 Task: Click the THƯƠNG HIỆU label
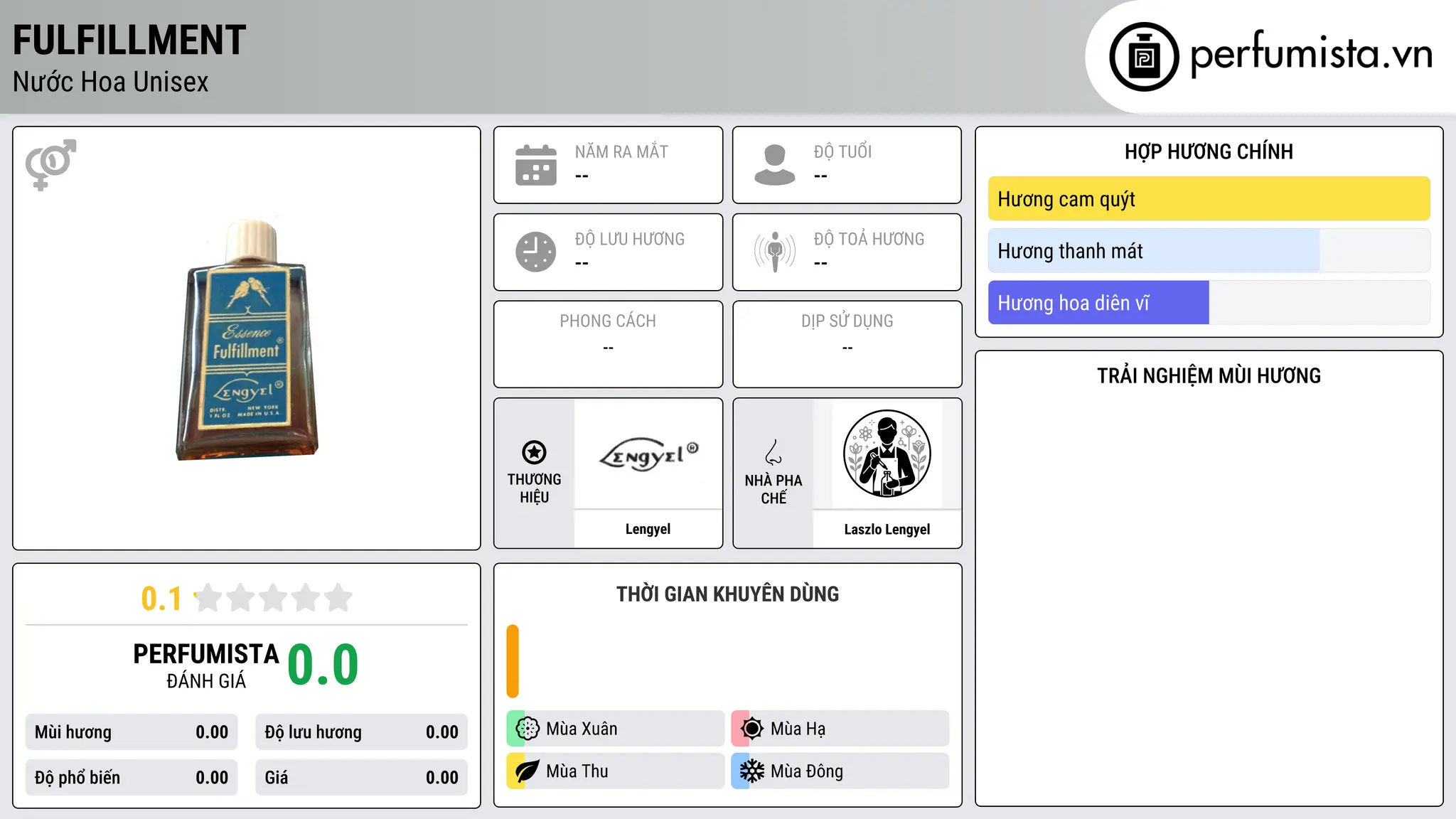tap(534, 488)
